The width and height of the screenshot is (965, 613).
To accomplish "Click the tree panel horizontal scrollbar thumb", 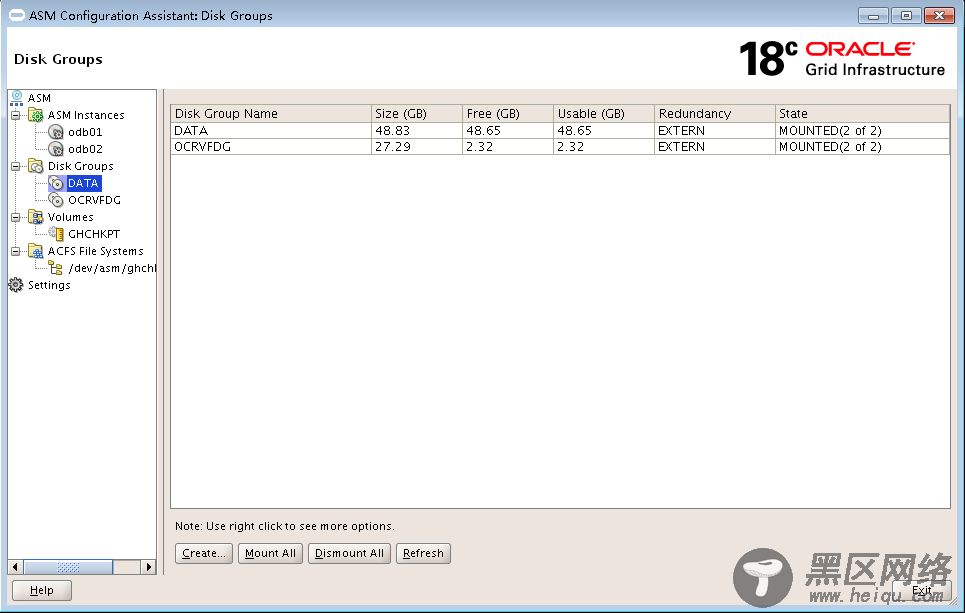I will click(68, 567).
